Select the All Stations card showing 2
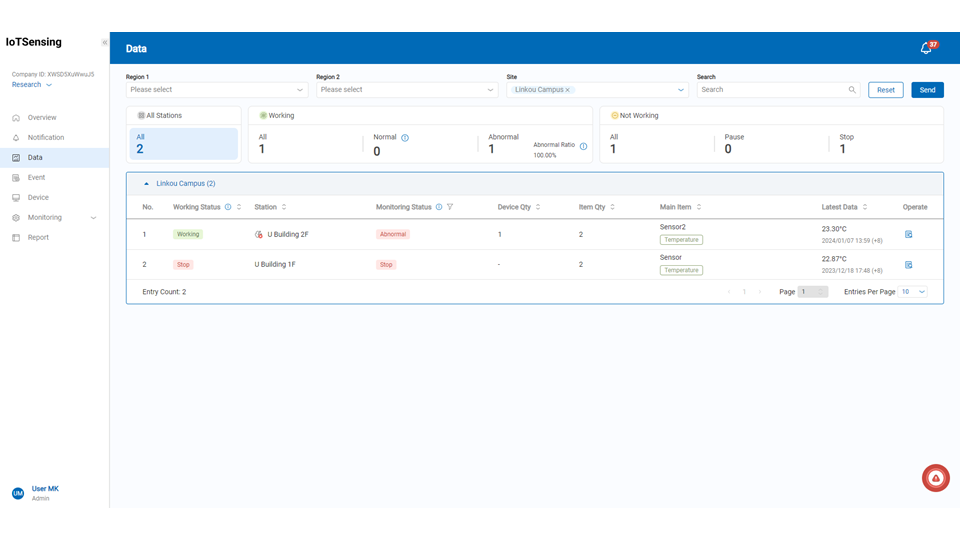 tap(184, 144)
